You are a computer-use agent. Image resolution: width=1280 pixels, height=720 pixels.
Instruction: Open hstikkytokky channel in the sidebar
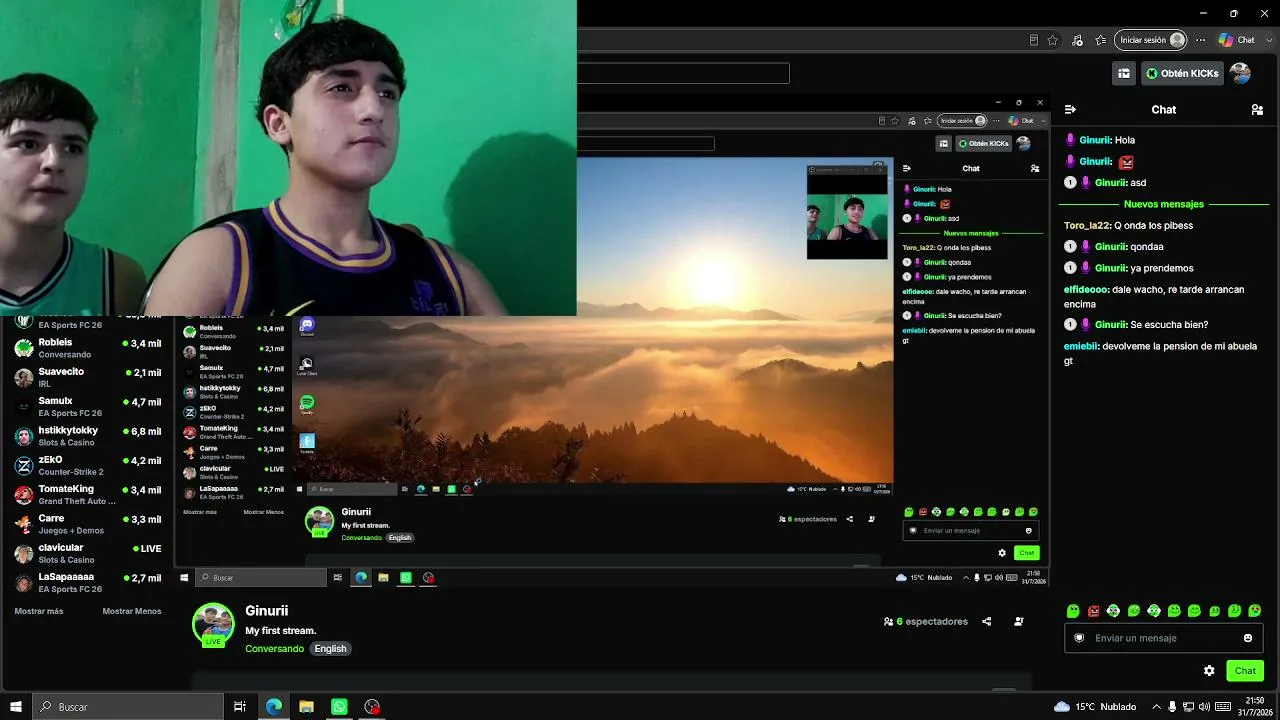tap(87, 436)
